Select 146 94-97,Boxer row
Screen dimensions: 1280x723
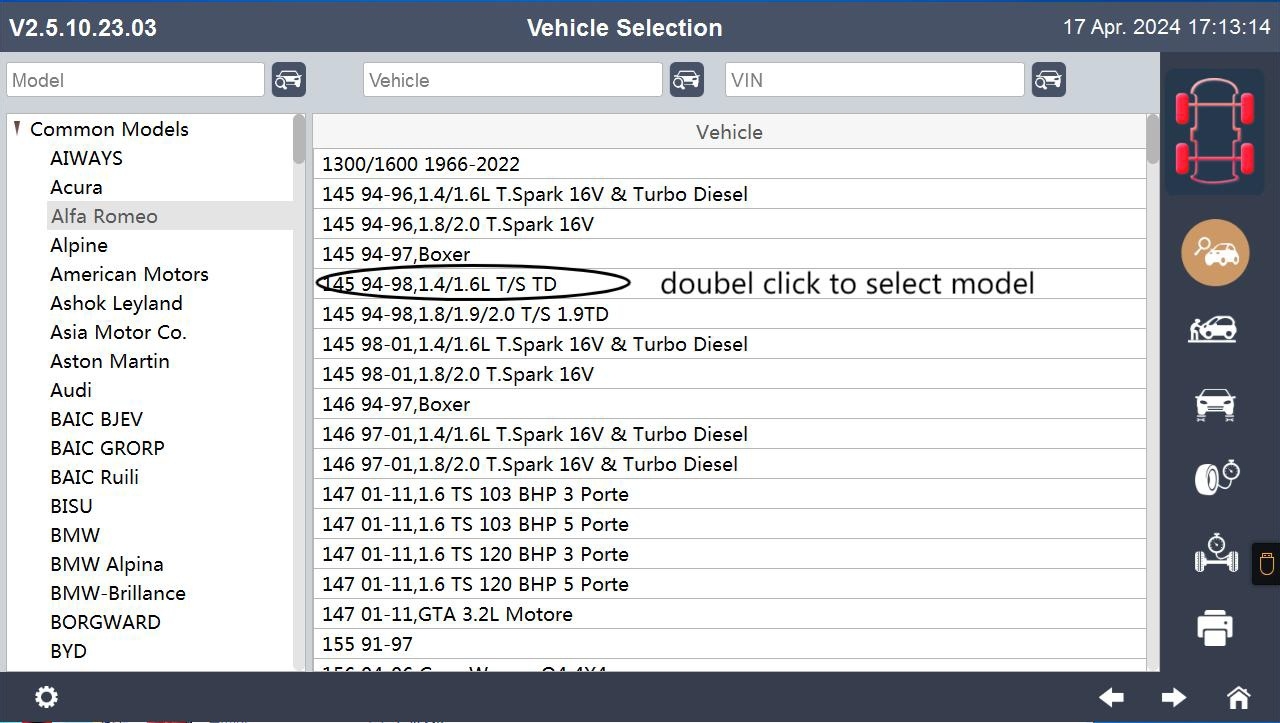click(729, 404)
